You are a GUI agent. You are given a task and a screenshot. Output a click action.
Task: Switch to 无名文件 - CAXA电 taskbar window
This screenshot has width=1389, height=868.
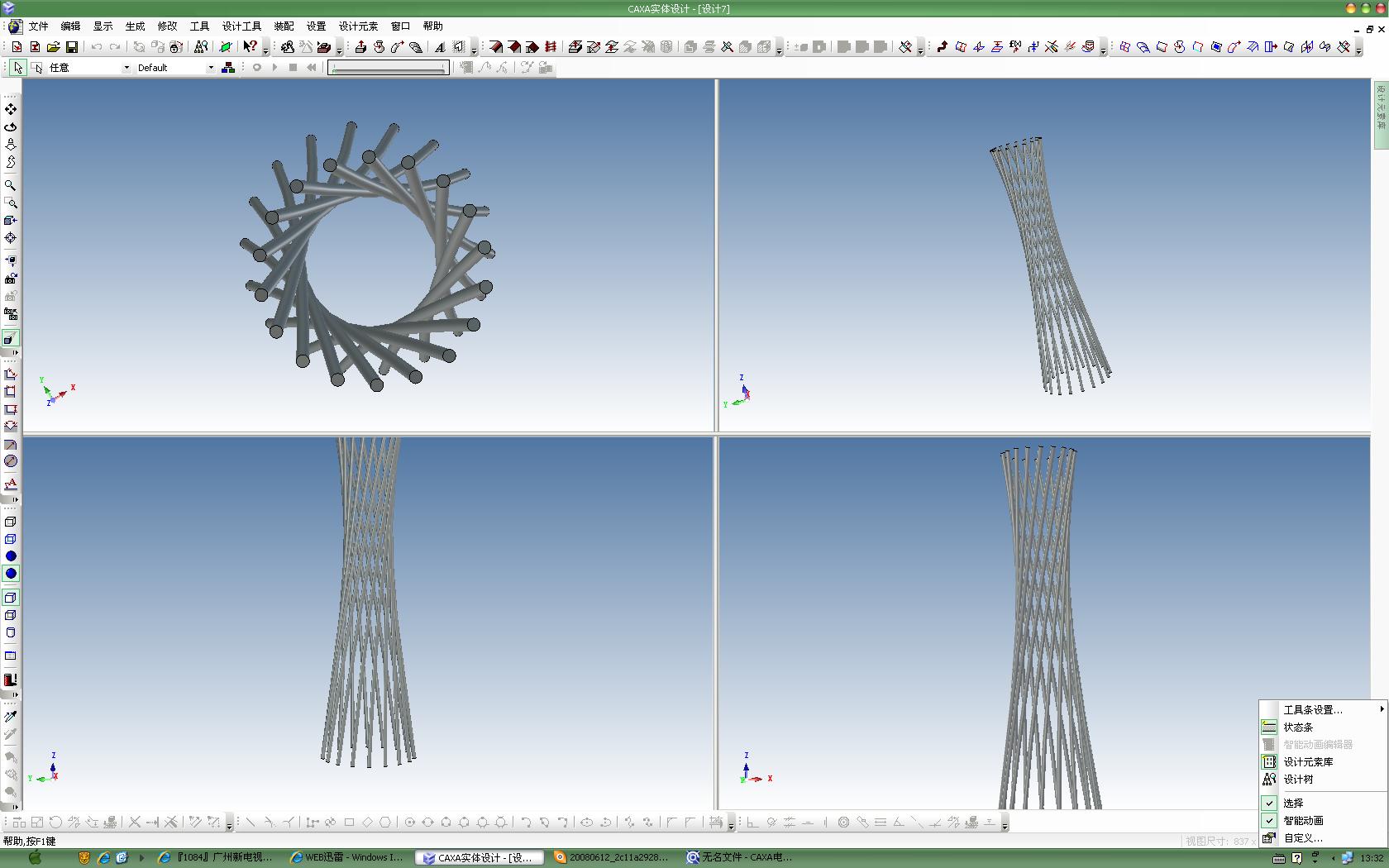(740, 858)
